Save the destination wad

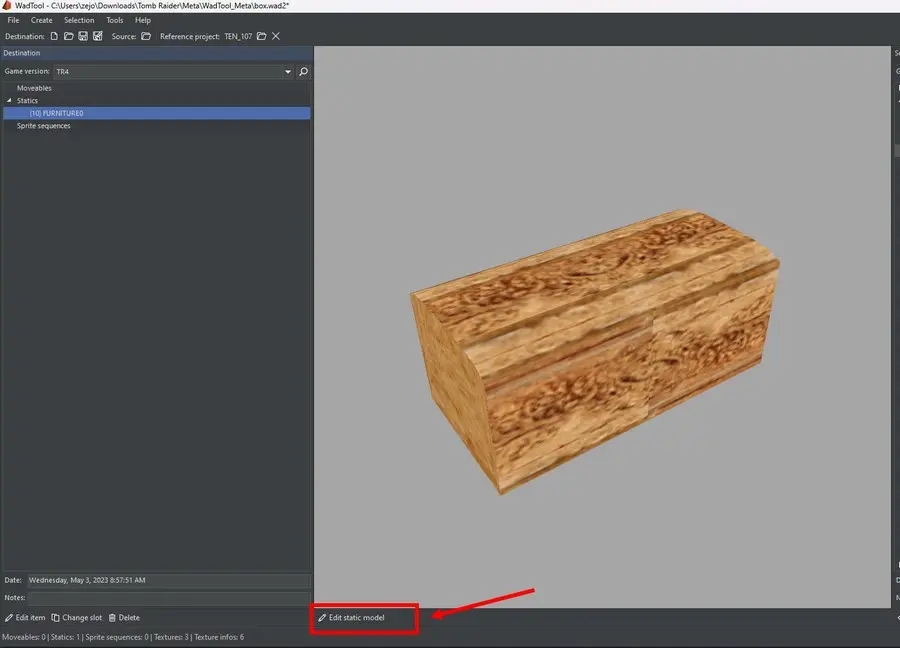[x=83, y=36]
